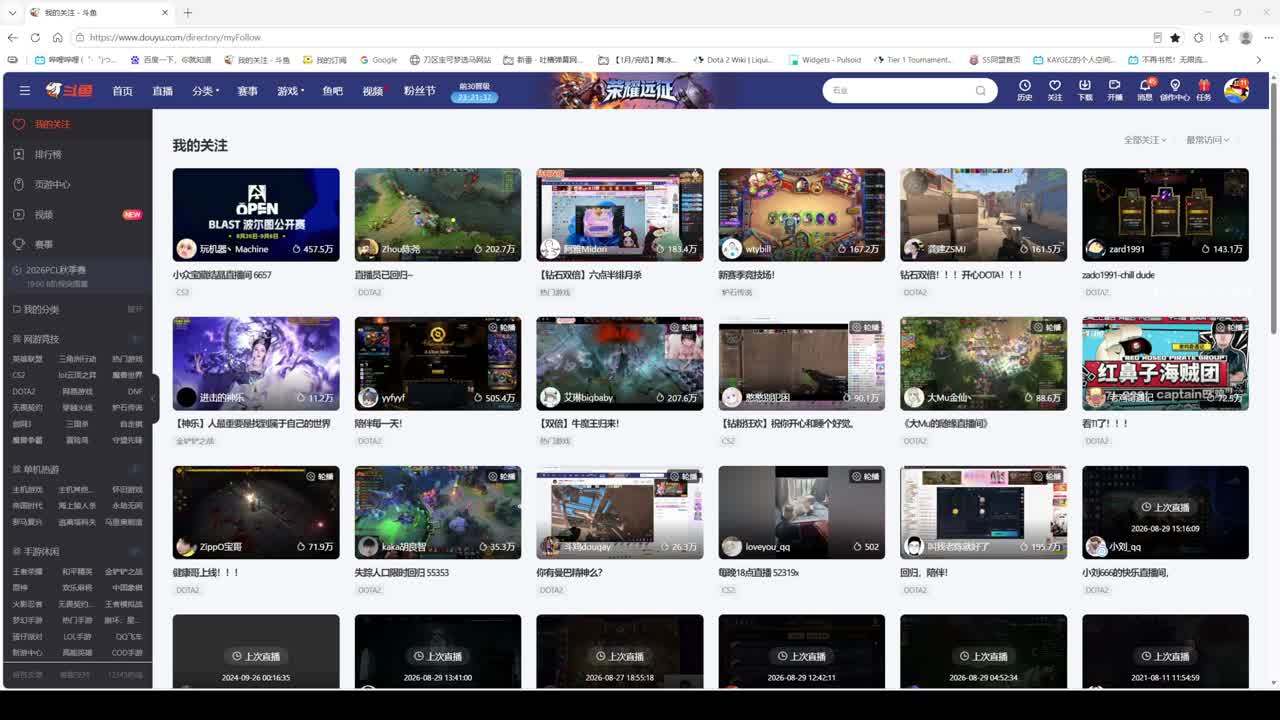Show more bookmarks with the overflow chevron

tap(1258, 60)
